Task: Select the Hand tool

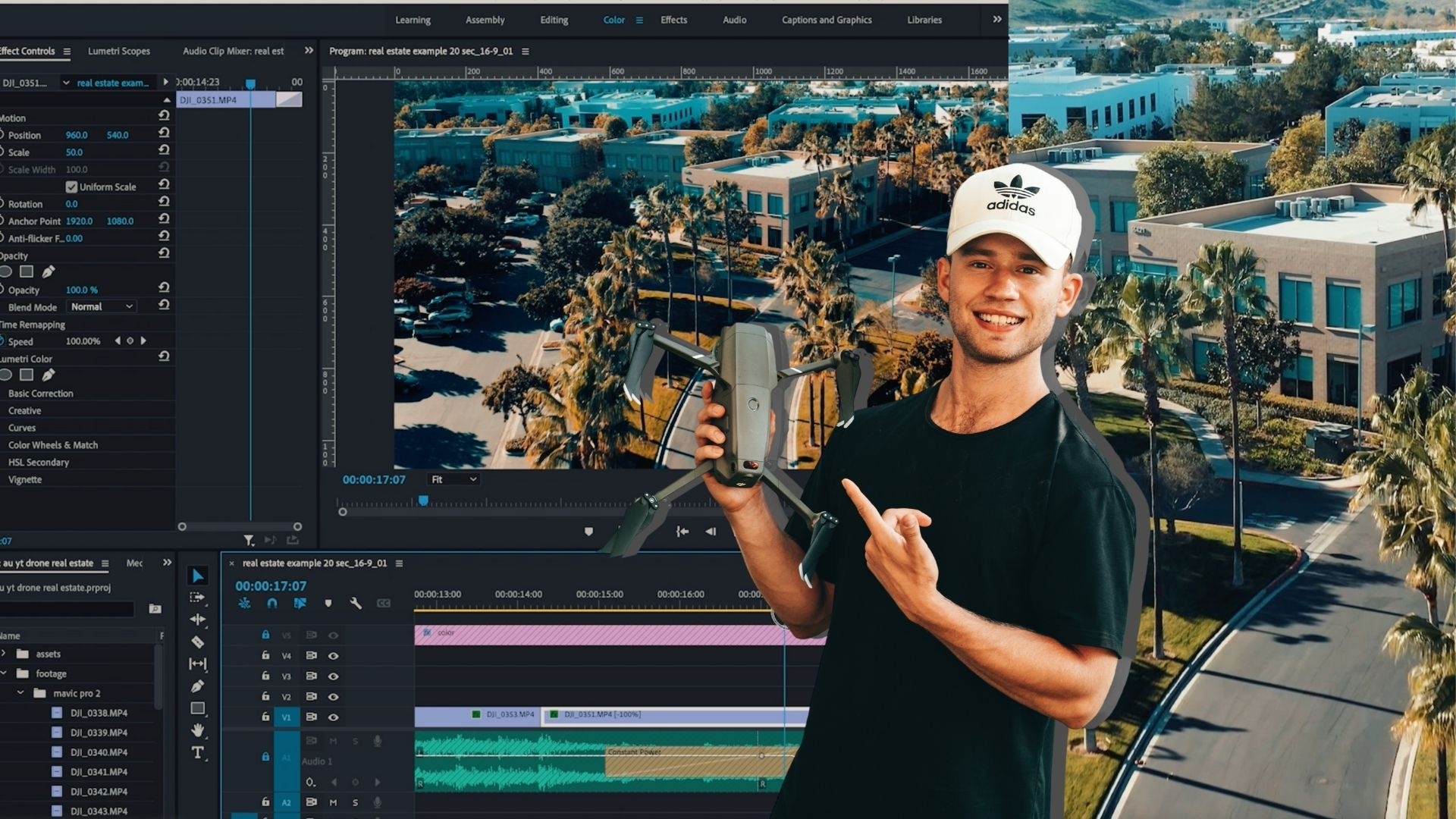Action: point(197,730)
